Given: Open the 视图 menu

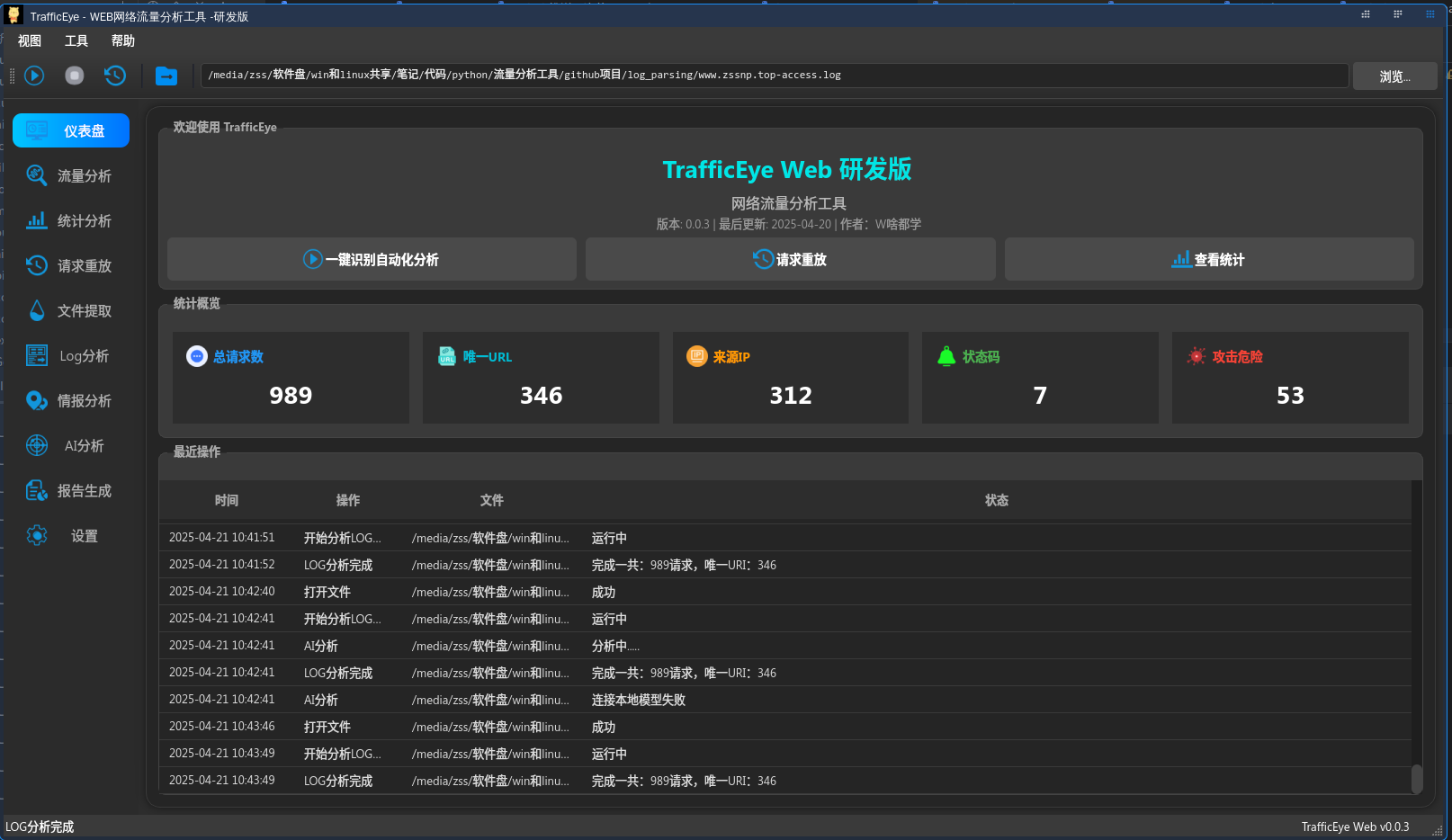Looking at the screenshot, I should point(29,40).
